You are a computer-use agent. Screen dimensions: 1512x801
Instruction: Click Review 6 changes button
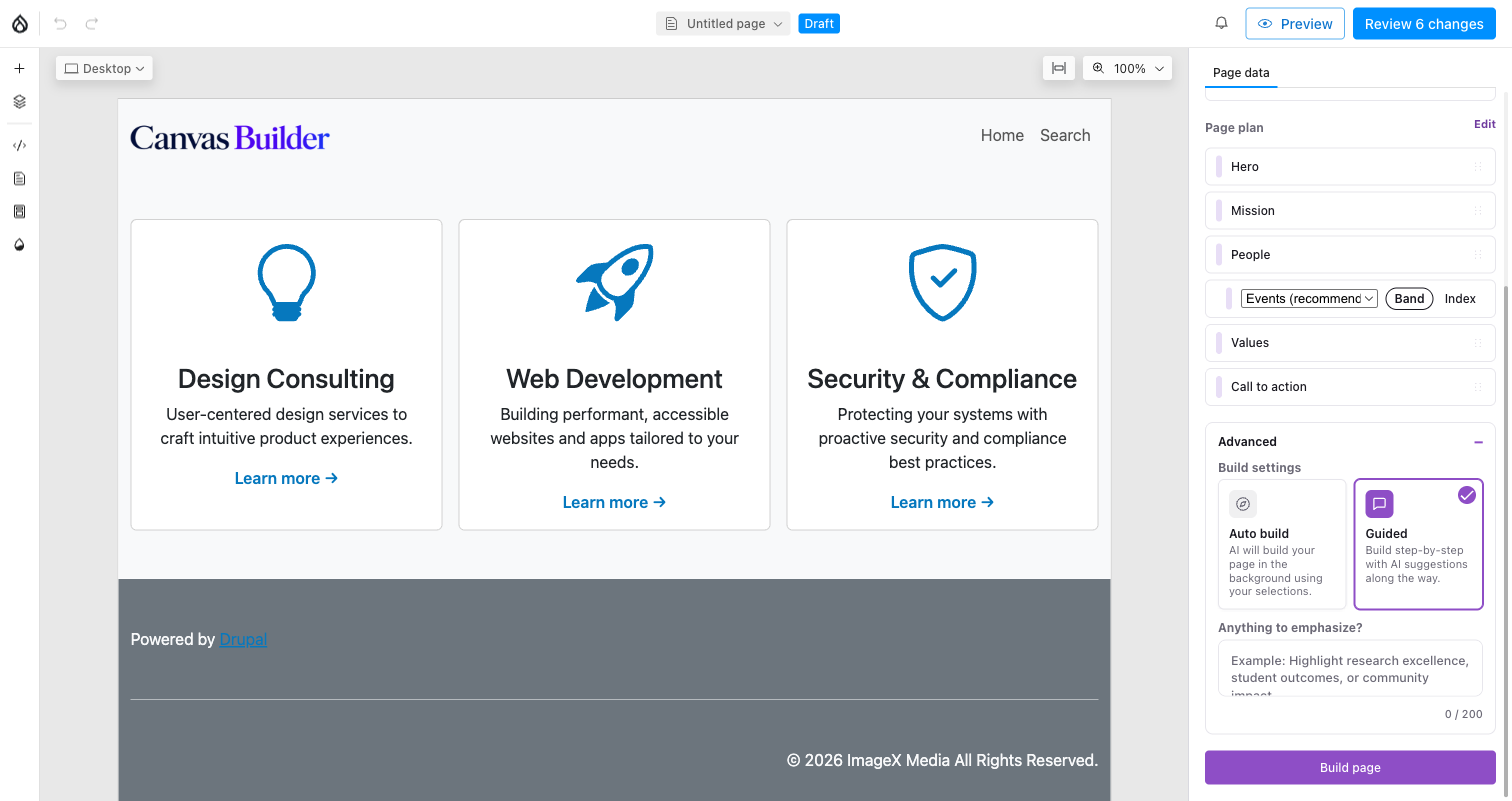1424,24
